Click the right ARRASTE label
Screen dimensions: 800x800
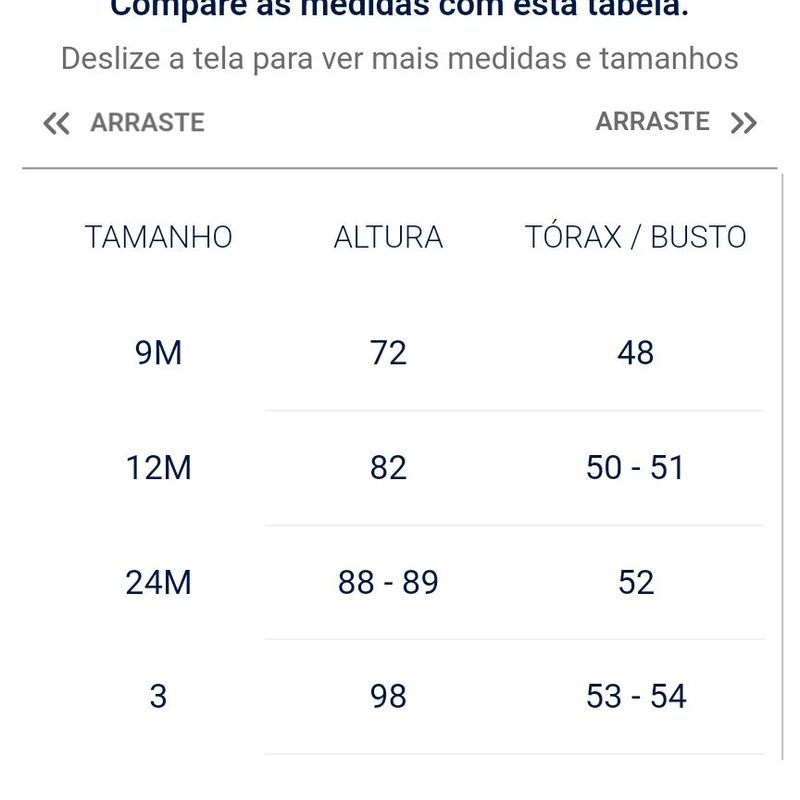pos(652,121)
